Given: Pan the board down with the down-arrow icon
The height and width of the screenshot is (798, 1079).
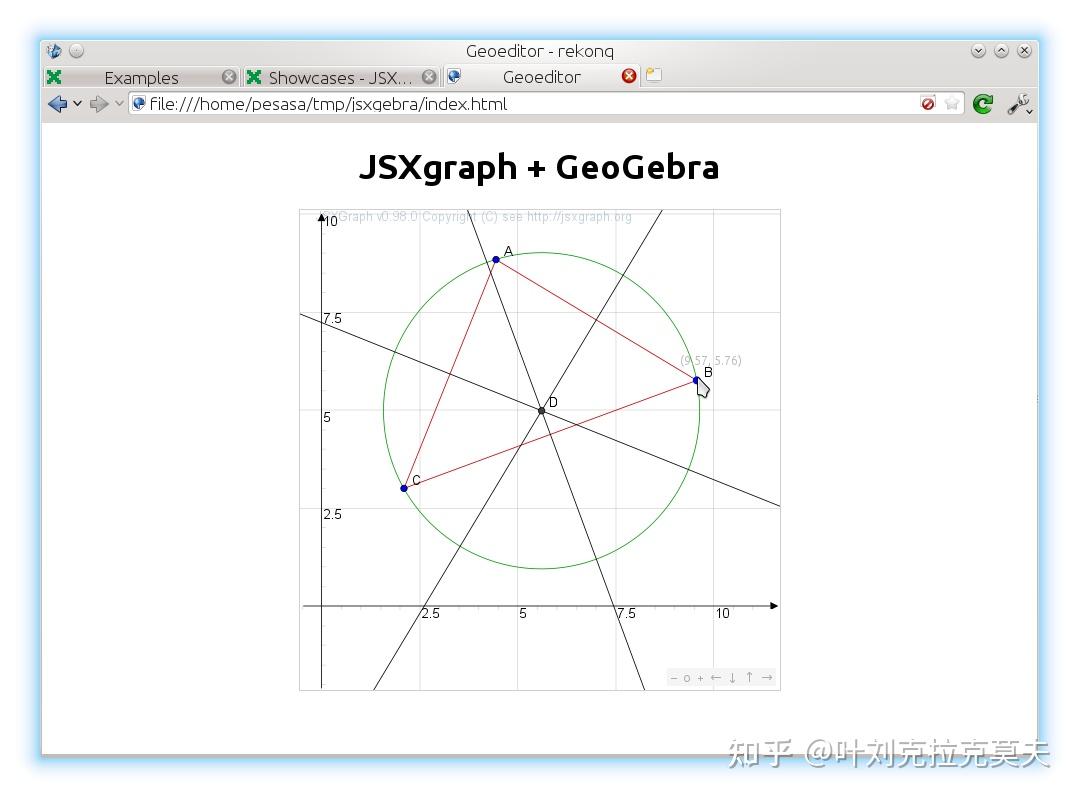Looking at the screenshot, I should point(732,678).
